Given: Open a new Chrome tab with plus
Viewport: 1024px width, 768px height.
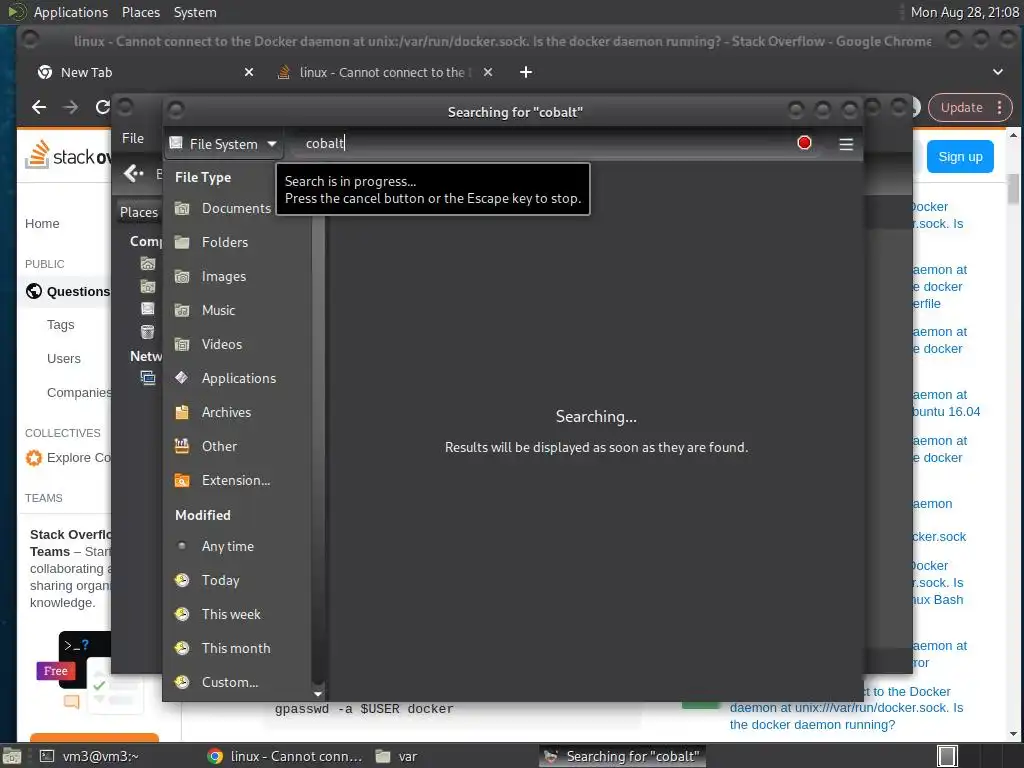Looking at the screenshot, I should 525,72.
